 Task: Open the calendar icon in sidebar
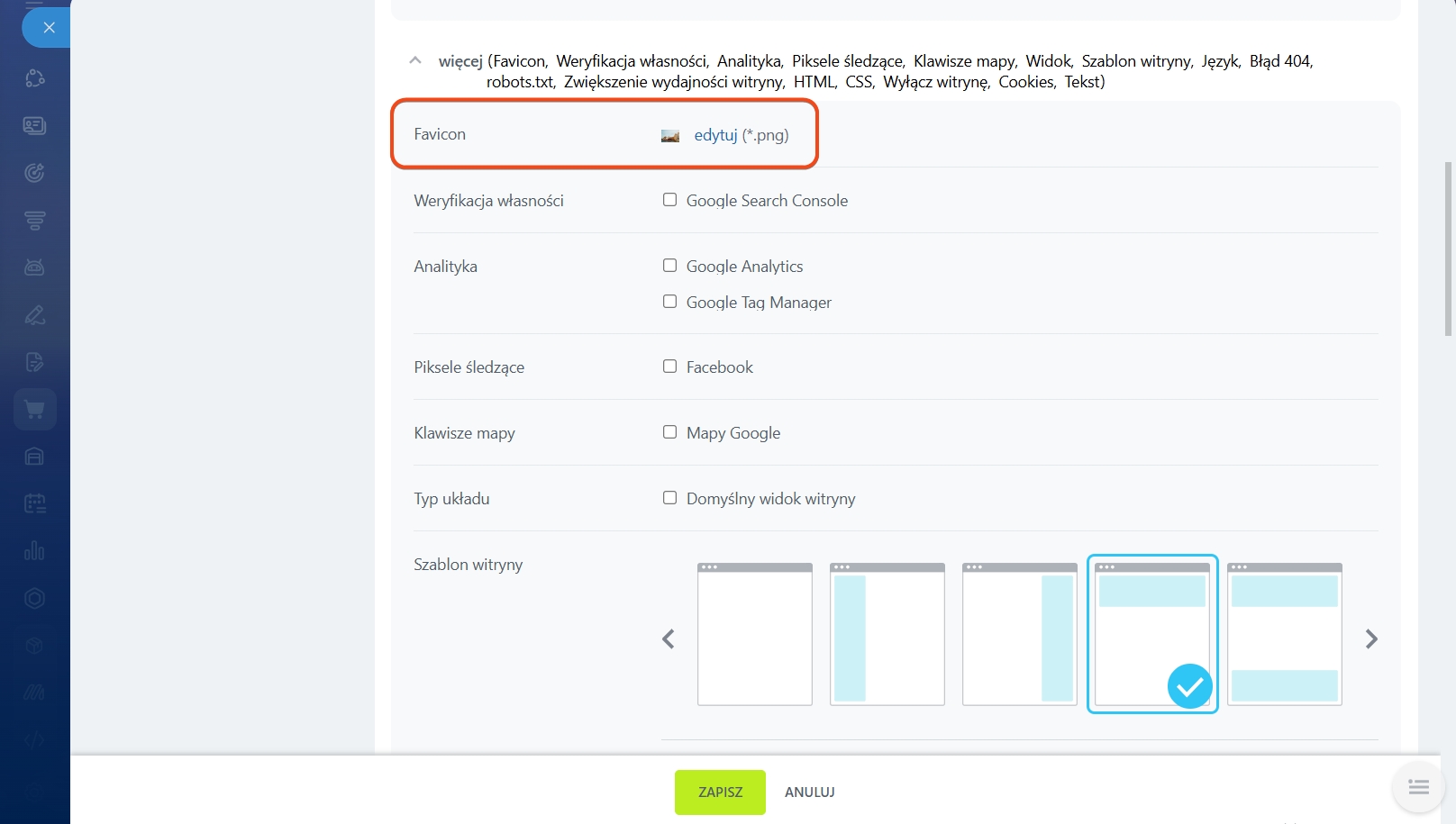pos(34,503)
